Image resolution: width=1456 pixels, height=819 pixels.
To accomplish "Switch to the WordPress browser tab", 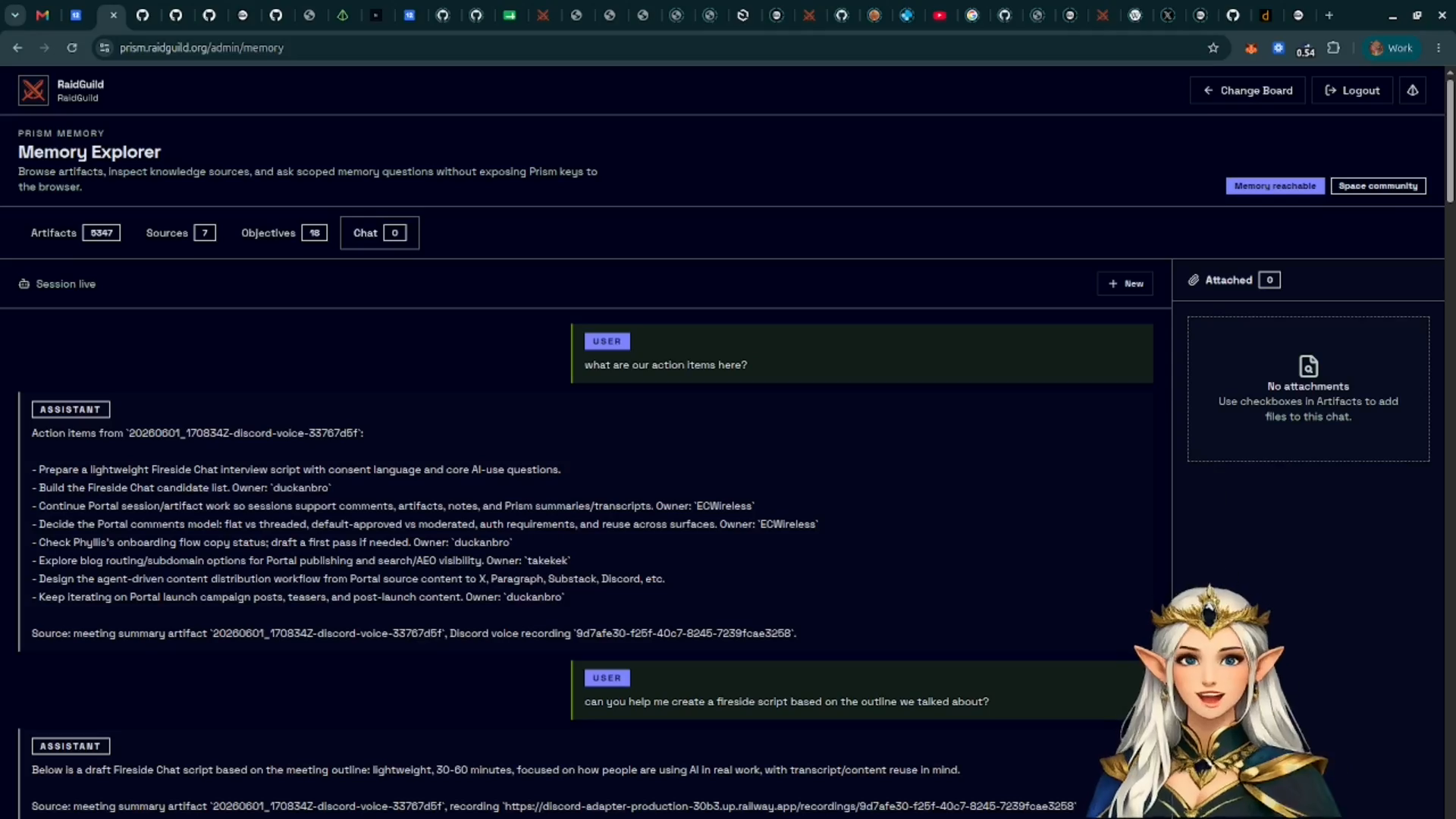I will click(x=1135, y=15).
